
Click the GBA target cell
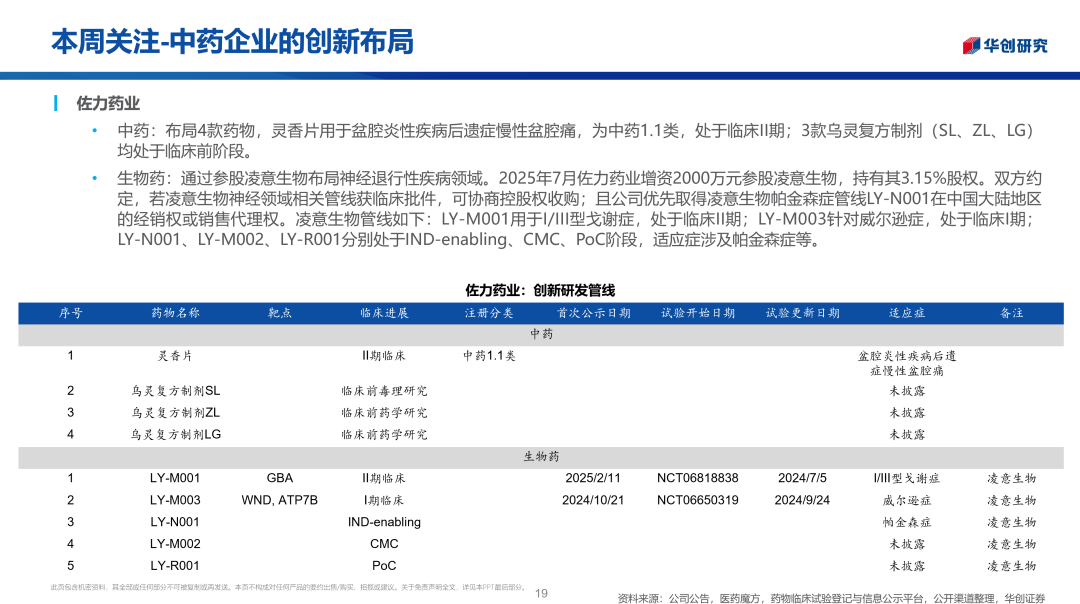280,478
